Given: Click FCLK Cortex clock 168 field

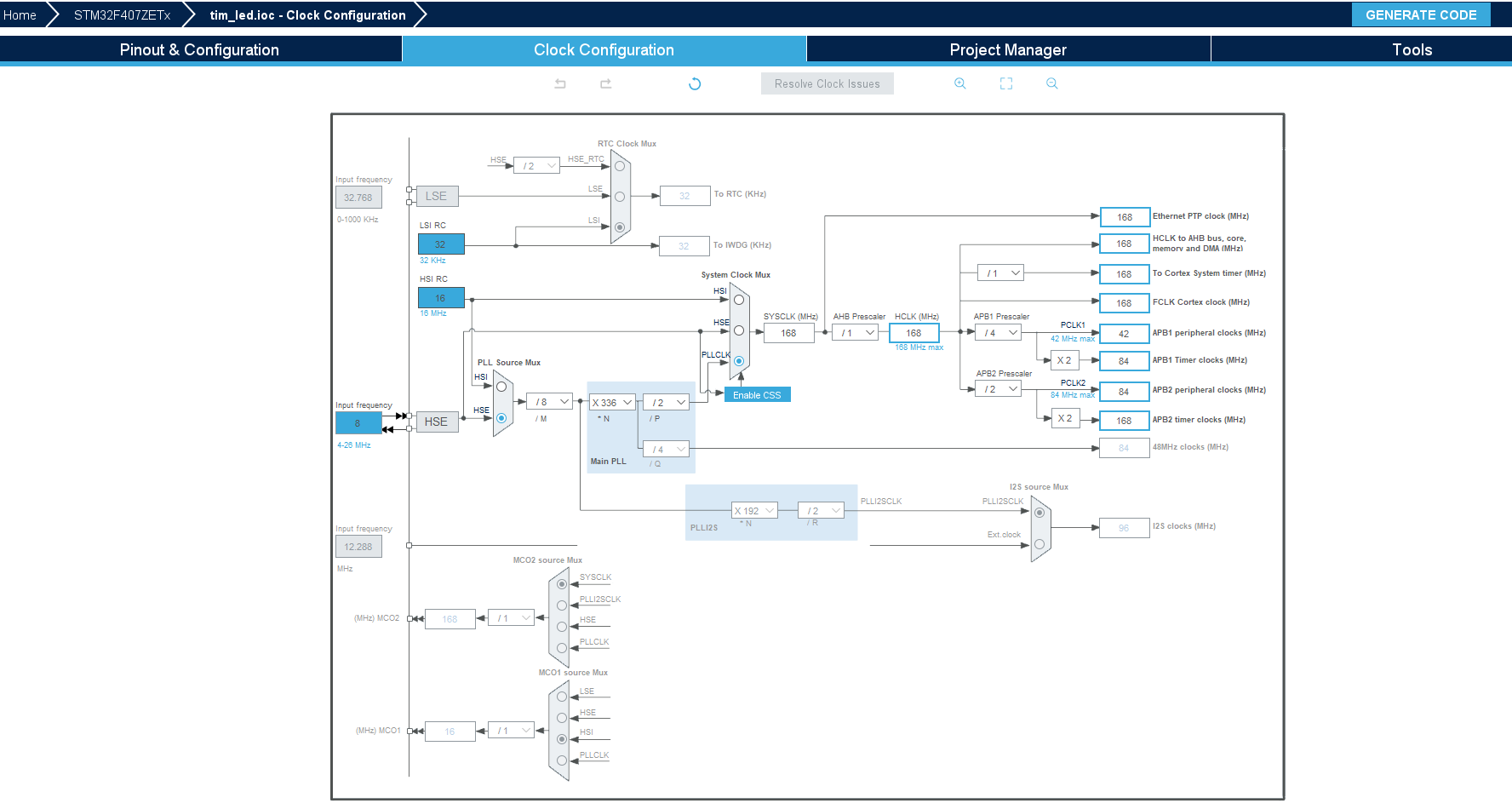Looking at the screenshot, I should point(1124,303).
